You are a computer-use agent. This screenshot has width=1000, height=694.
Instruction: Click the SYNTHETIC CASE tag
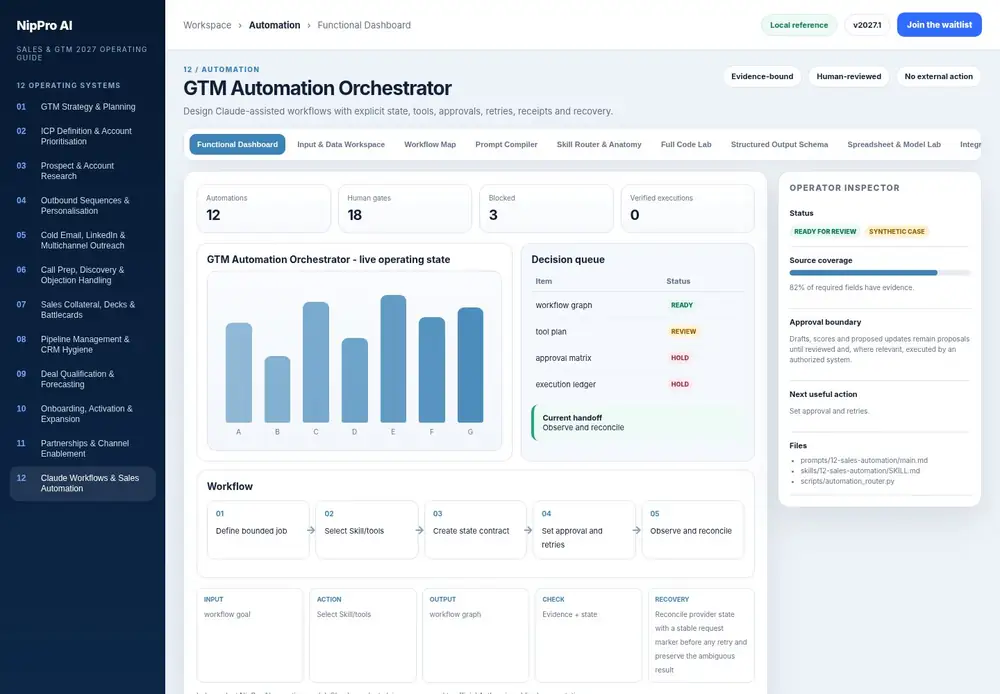point(896,232)
